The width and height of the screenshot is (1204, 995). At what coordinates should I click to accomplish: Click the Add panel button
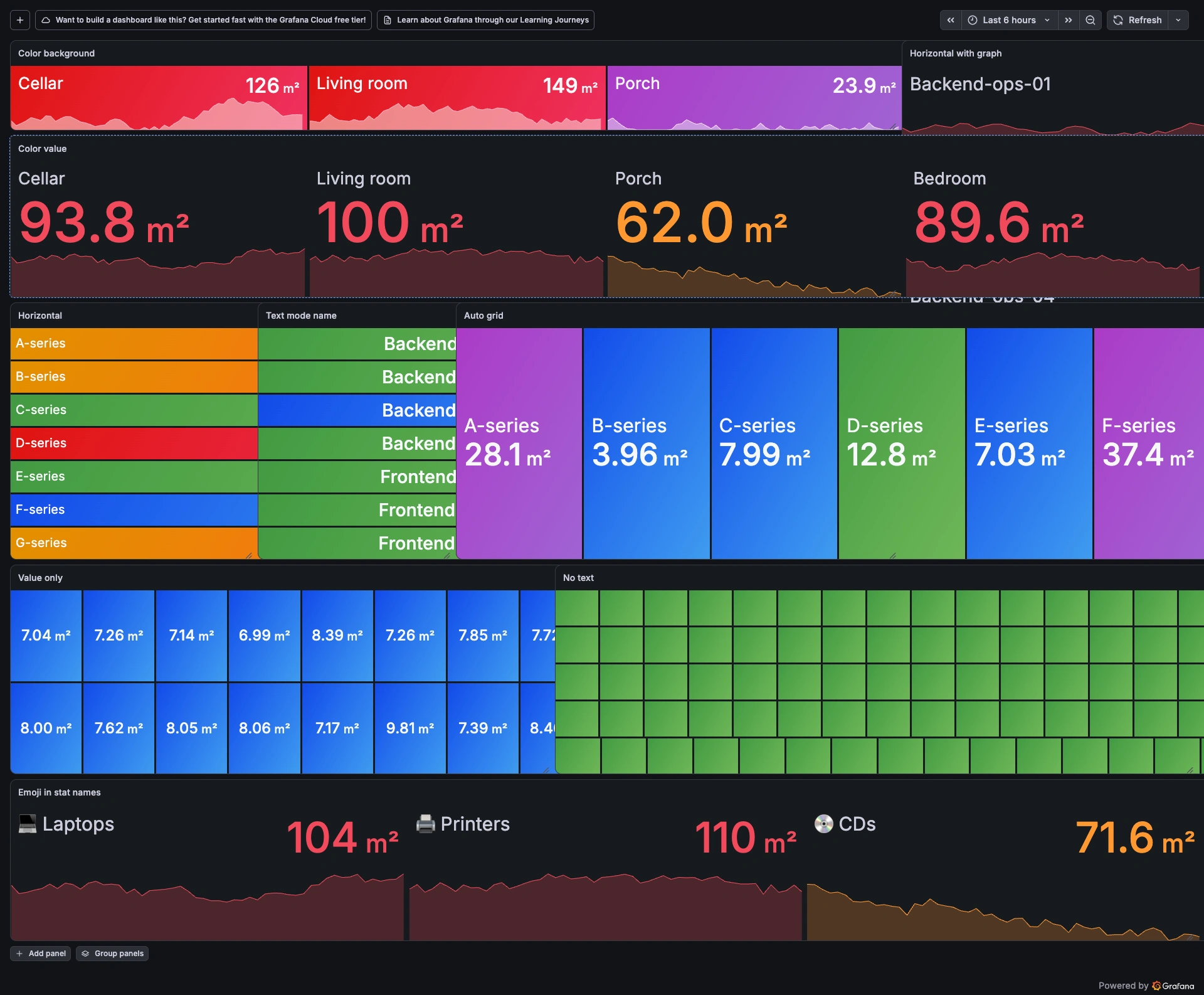coord(41,954)
